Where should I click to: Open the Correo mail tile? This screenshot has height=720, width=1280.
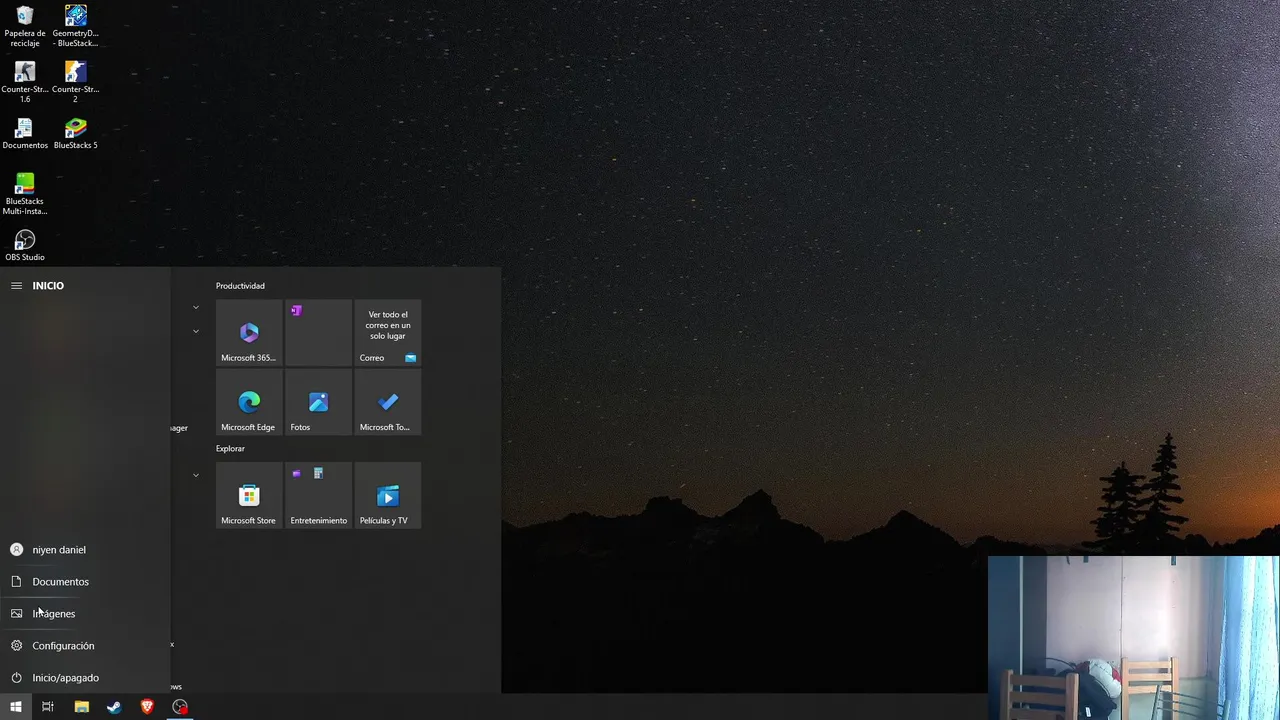pos(388,333)
